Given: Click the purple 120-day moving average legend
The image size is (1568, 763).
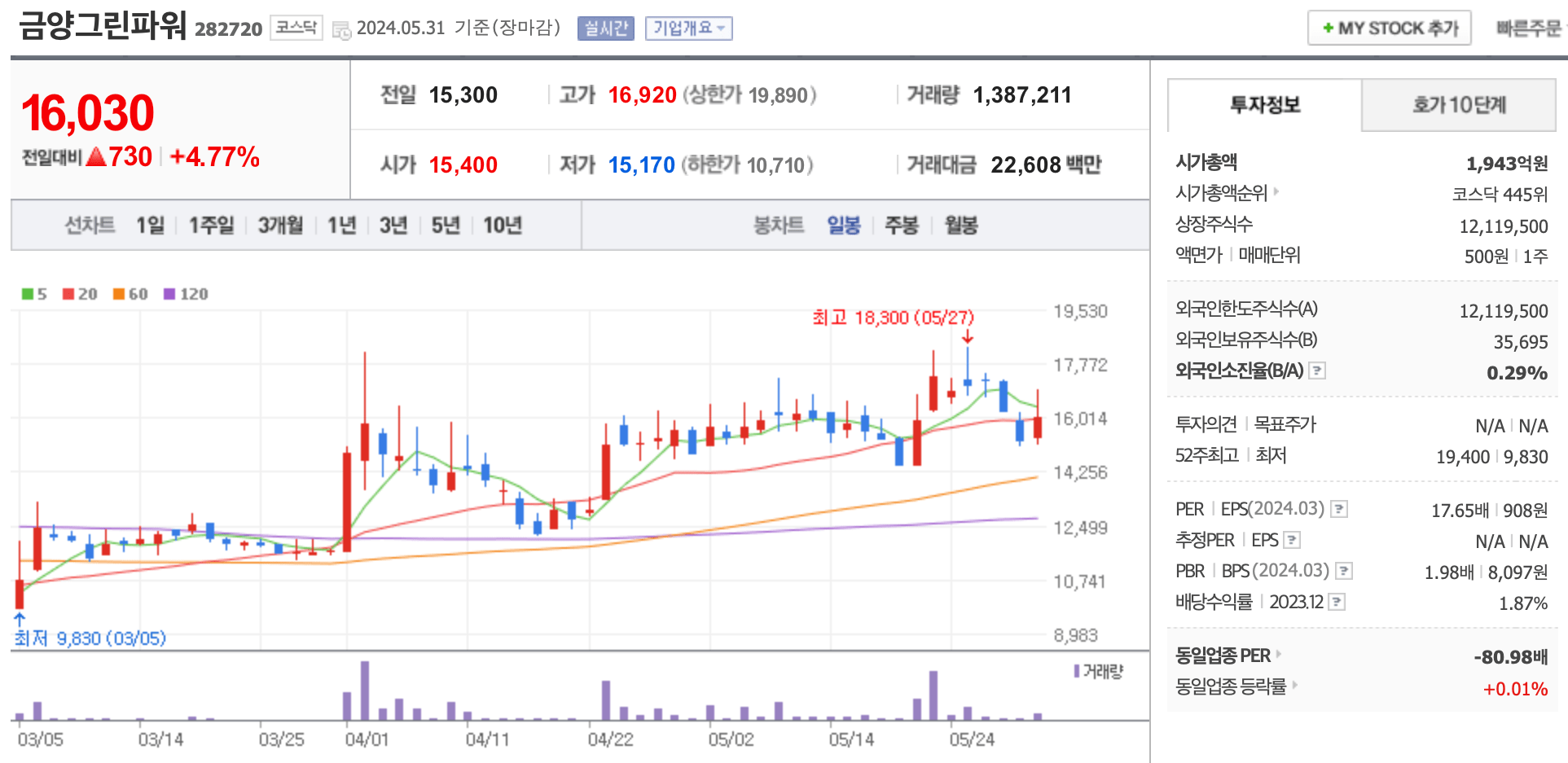Looking at the screenshot, I should (x=186, y=294).
